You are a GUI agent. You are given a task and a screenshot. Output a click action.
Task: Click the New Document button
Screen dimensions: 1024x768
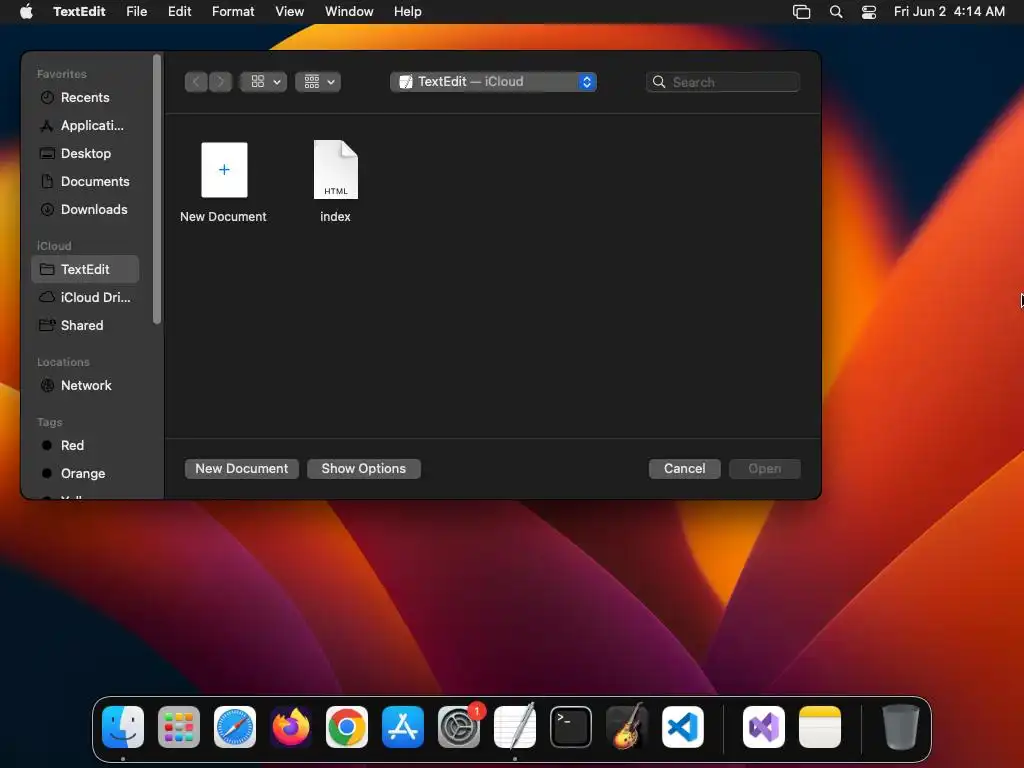242,468
